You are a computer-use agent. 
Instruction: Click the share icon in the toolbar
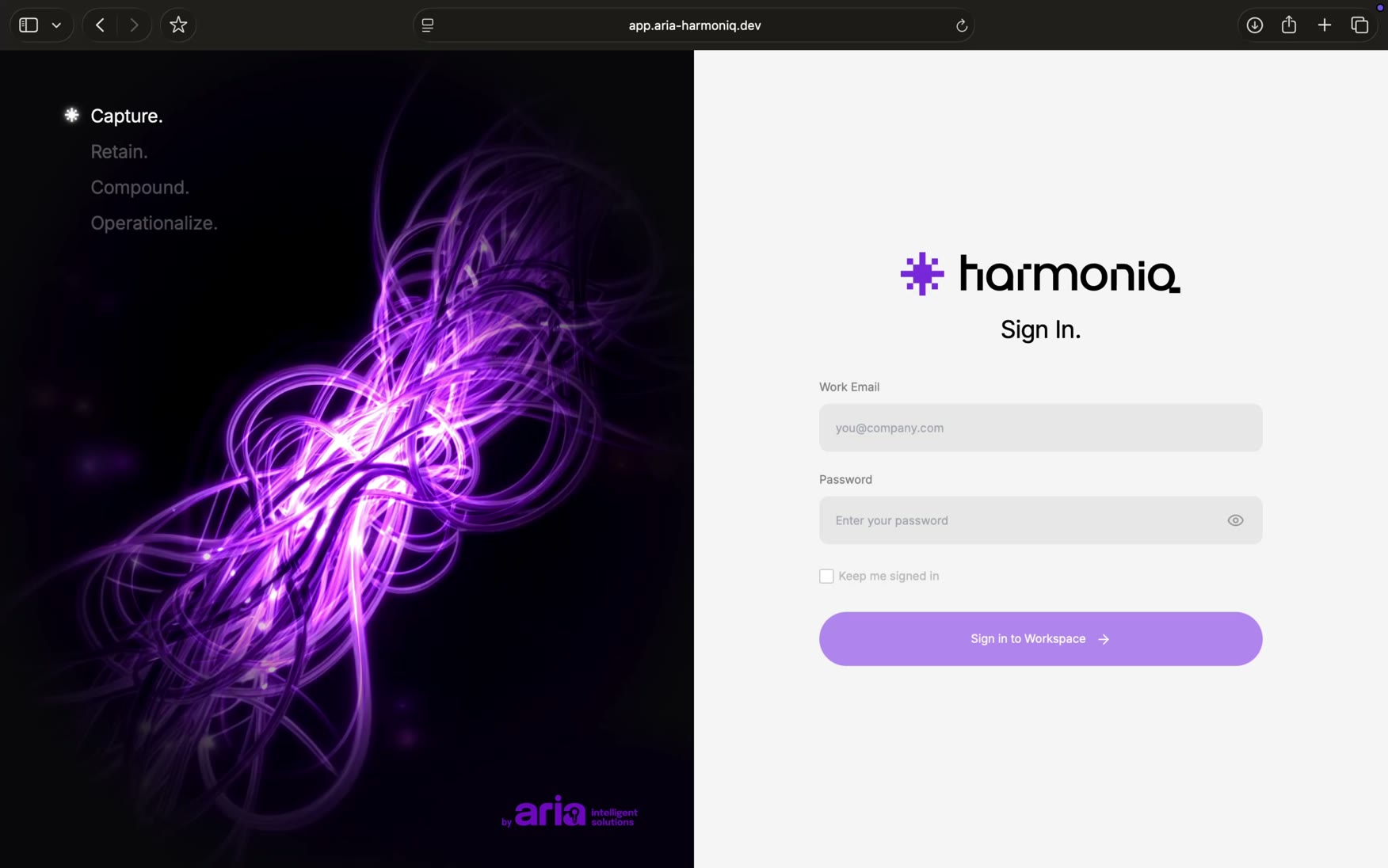(x=1289, y=25)
